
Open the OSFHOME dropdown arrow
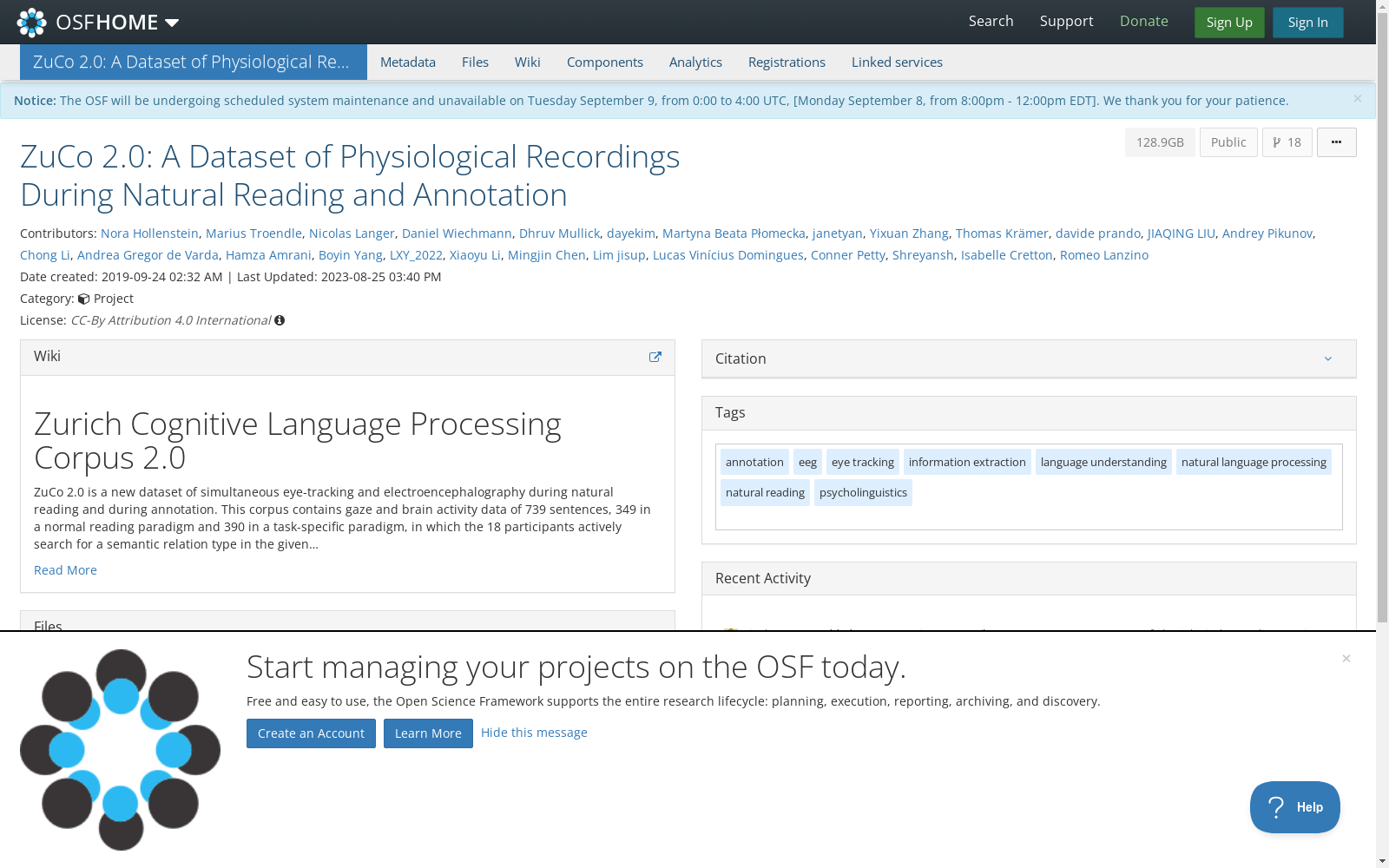[172, 23]
